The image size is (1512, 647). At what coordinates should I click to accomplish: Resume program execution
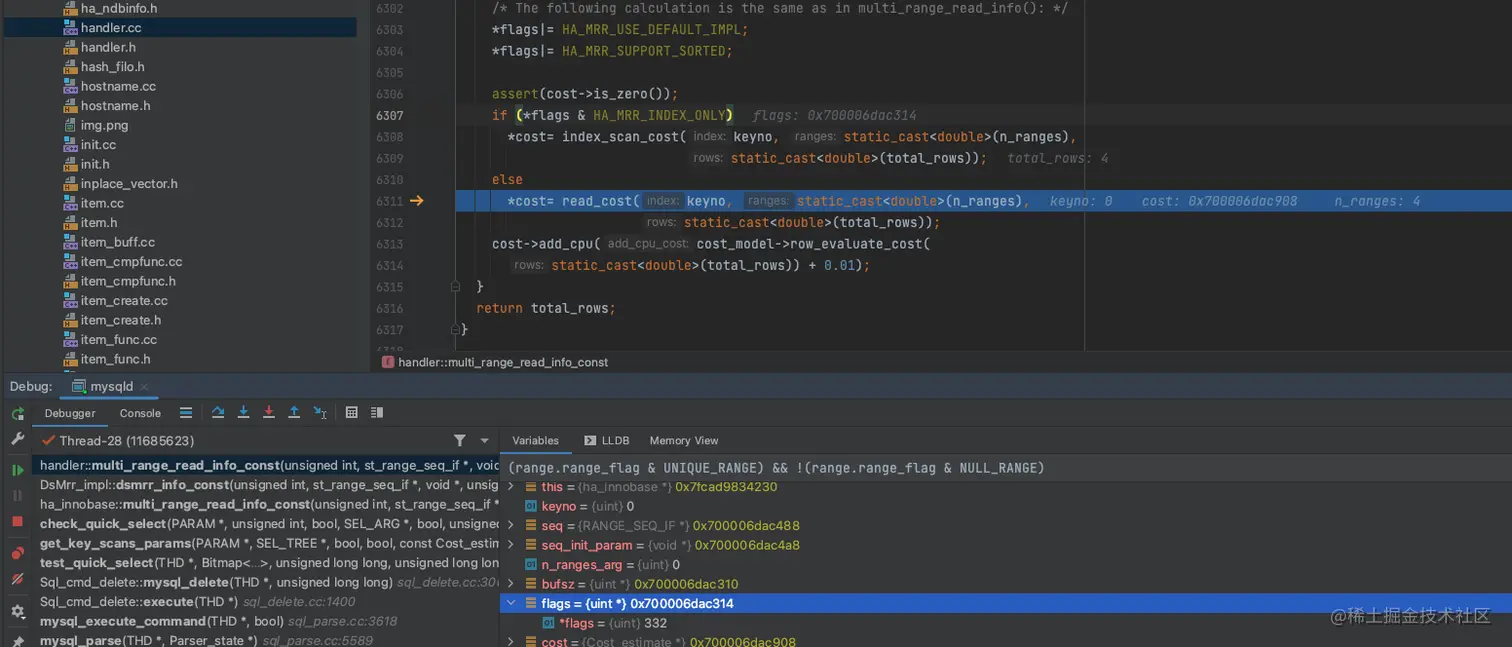(x=17, y=469)
